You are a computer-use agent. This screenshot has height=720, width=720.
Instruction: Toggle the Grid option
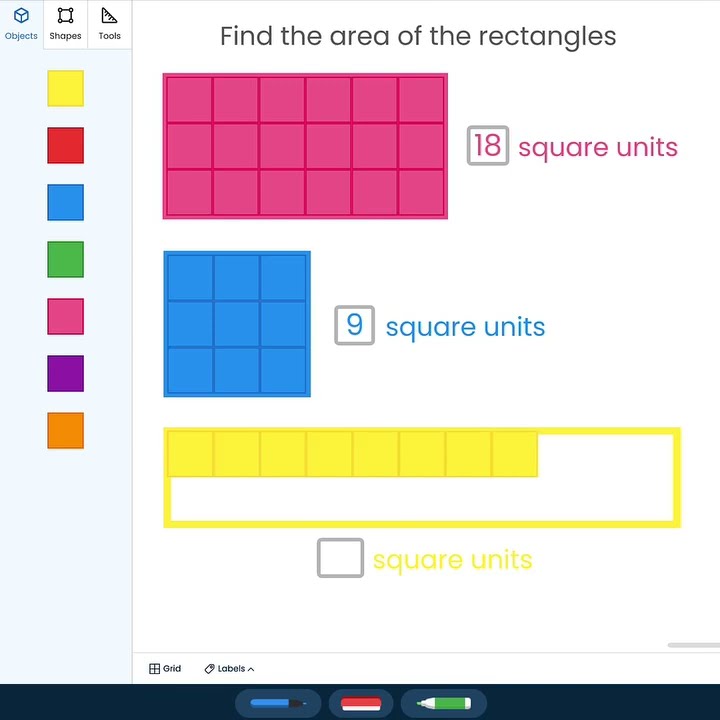(x=165, y=669)
